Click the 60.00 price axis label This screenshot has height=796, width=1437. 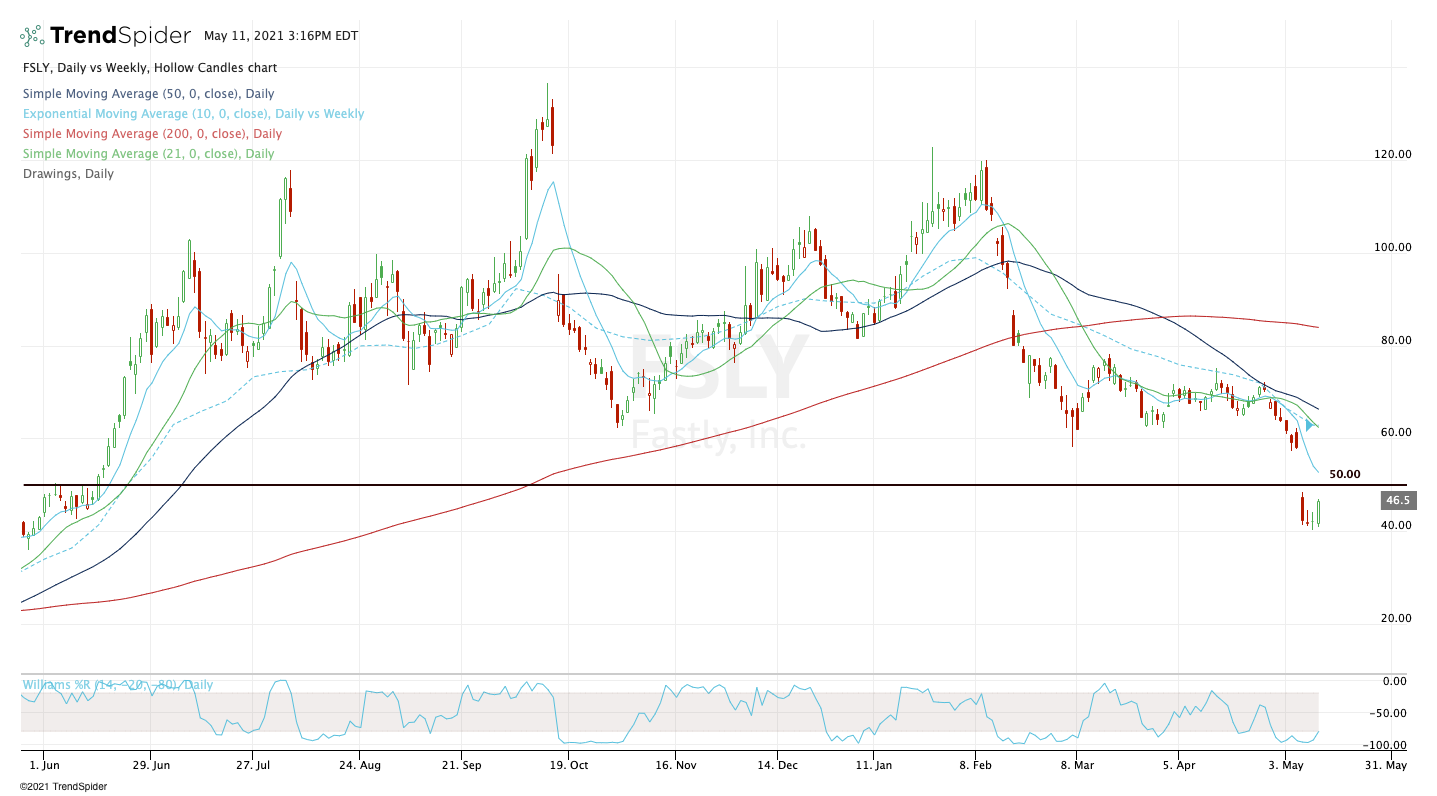[x=1395, y=433]
